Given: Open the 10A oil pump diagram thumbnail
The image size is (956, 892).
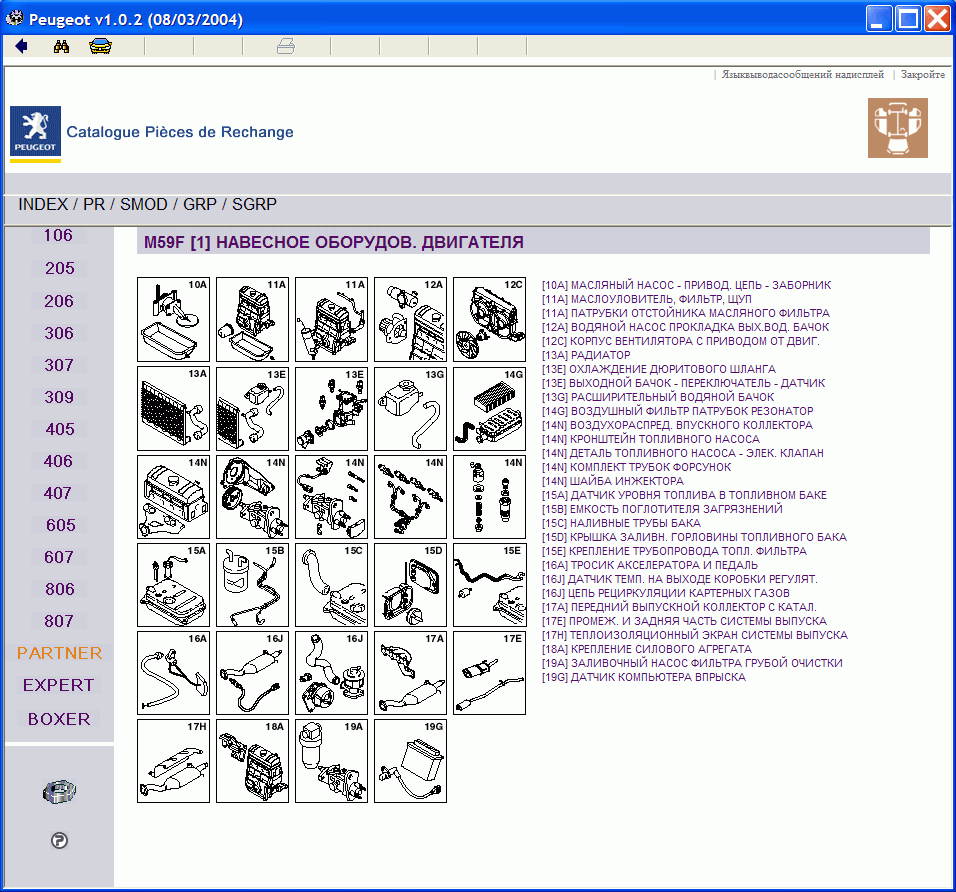Looking at the screenshot, I should tap(172, 319).
